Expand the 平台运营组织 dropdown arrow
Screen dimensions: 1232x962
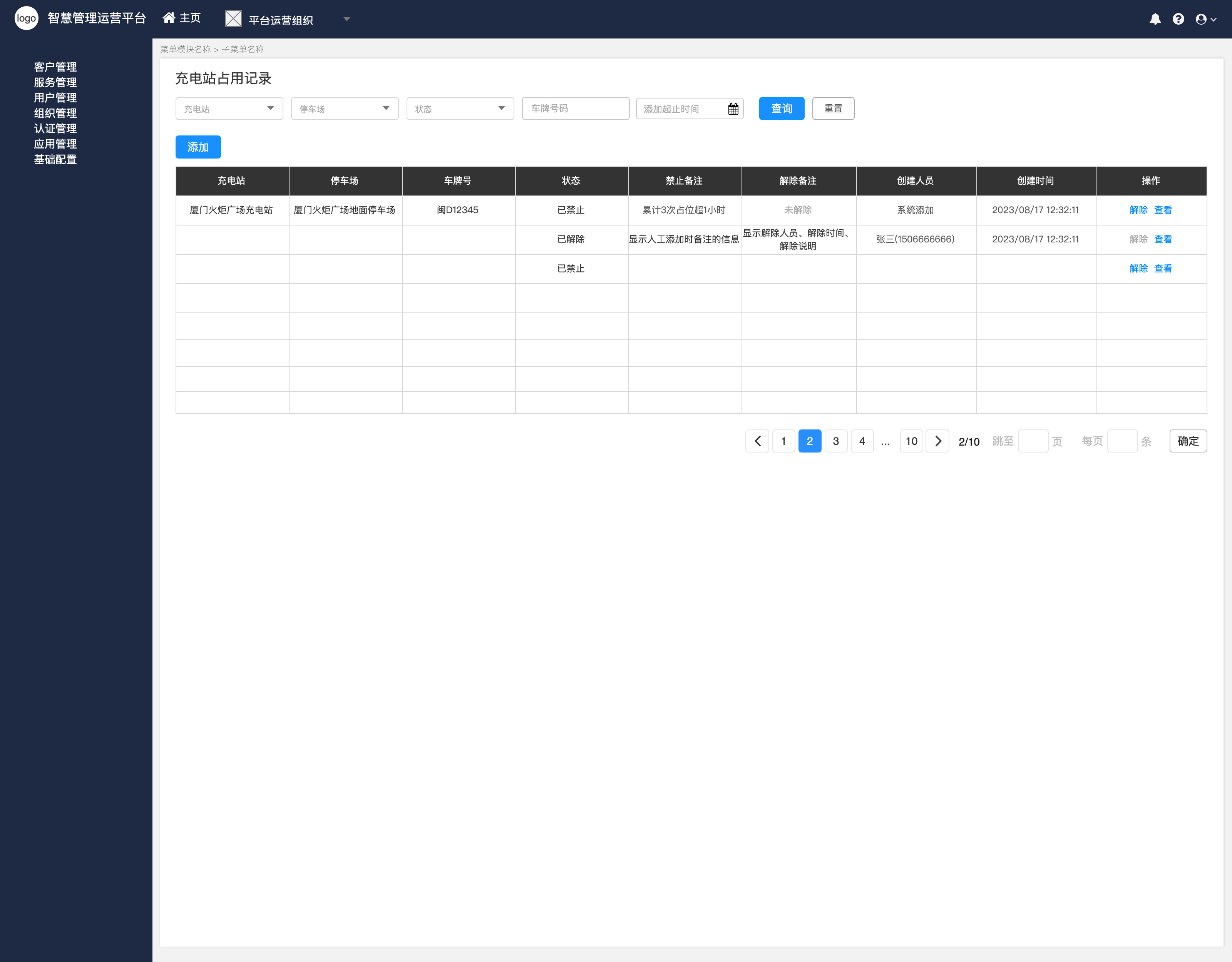point(347,19)
